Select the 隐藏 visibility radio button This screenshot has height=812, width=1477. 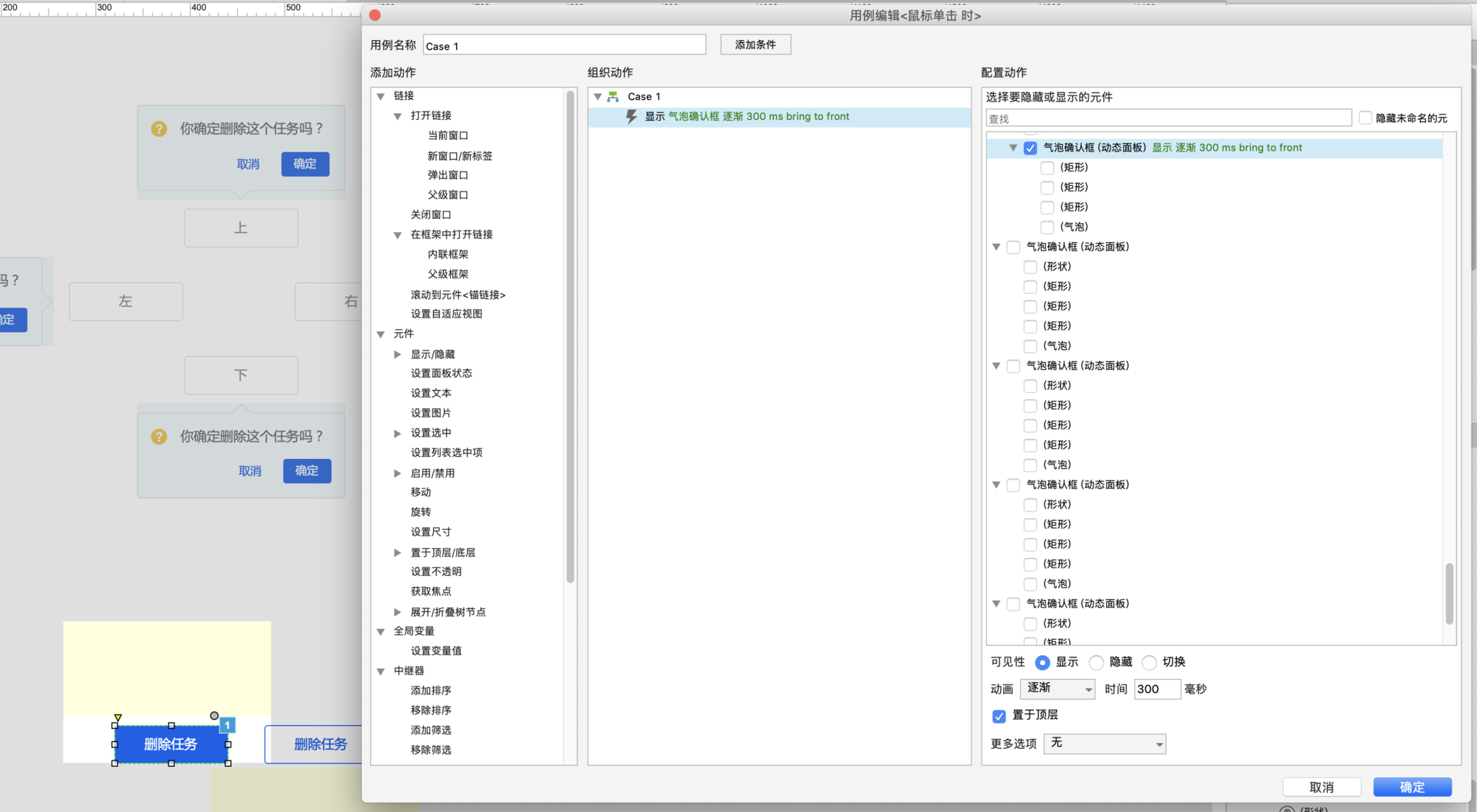(1097, 662)
